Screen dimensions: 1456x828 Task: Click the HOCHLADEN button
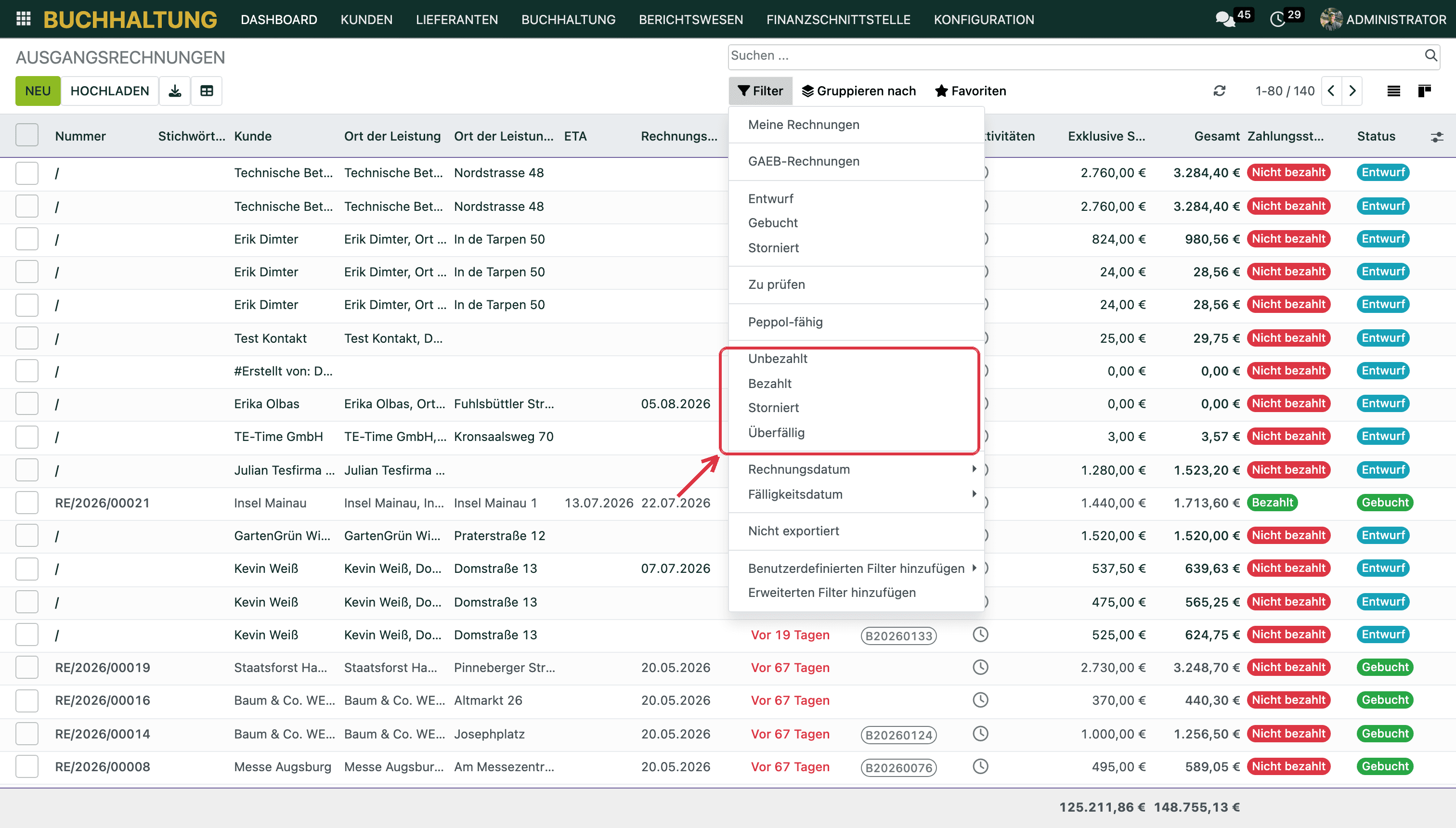[110, 91]
